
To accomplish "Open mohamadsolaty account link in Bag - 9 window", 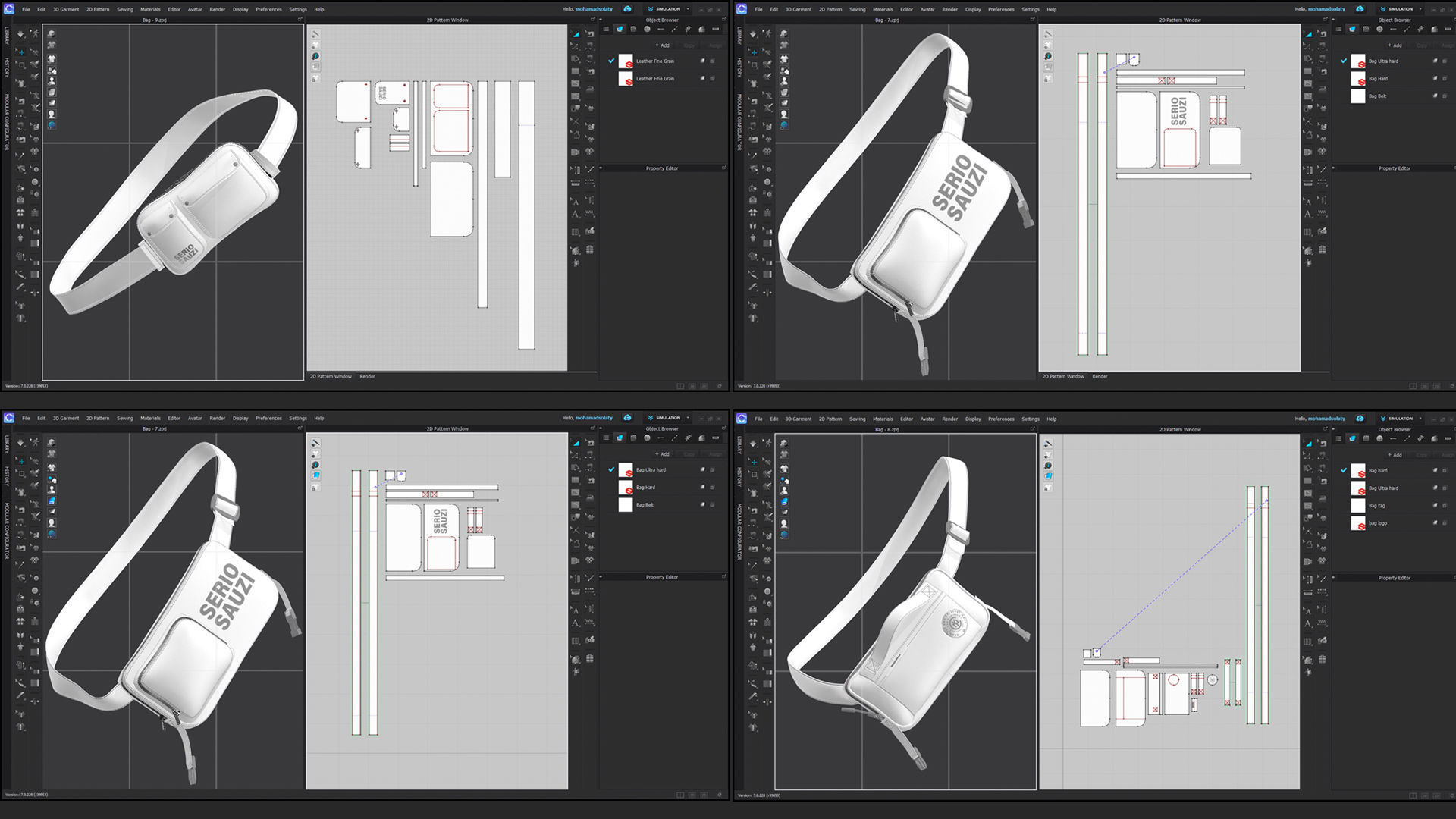I will 594,9.
